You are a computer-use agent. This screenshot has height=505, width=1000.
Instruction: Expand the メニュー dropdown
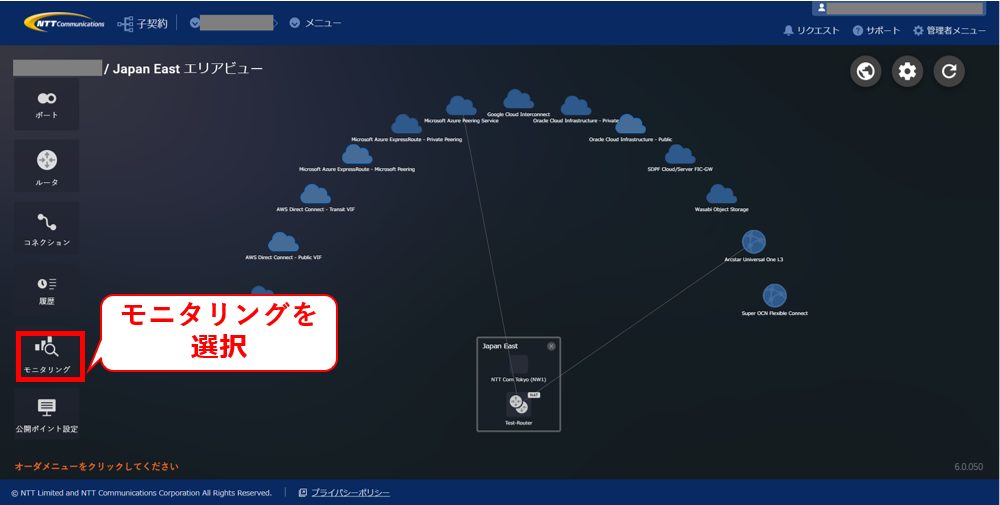pyautogui.click(x=316, y=23)
